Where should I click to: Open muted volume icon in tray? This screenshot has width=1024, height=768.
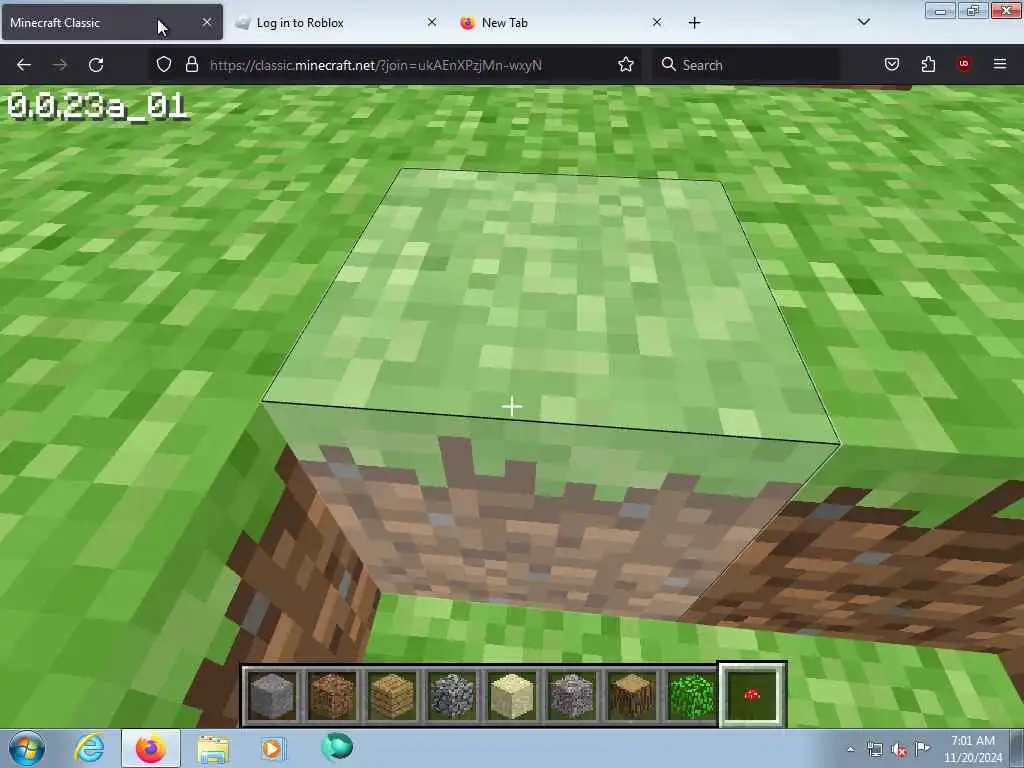click(x=899, y=749)
